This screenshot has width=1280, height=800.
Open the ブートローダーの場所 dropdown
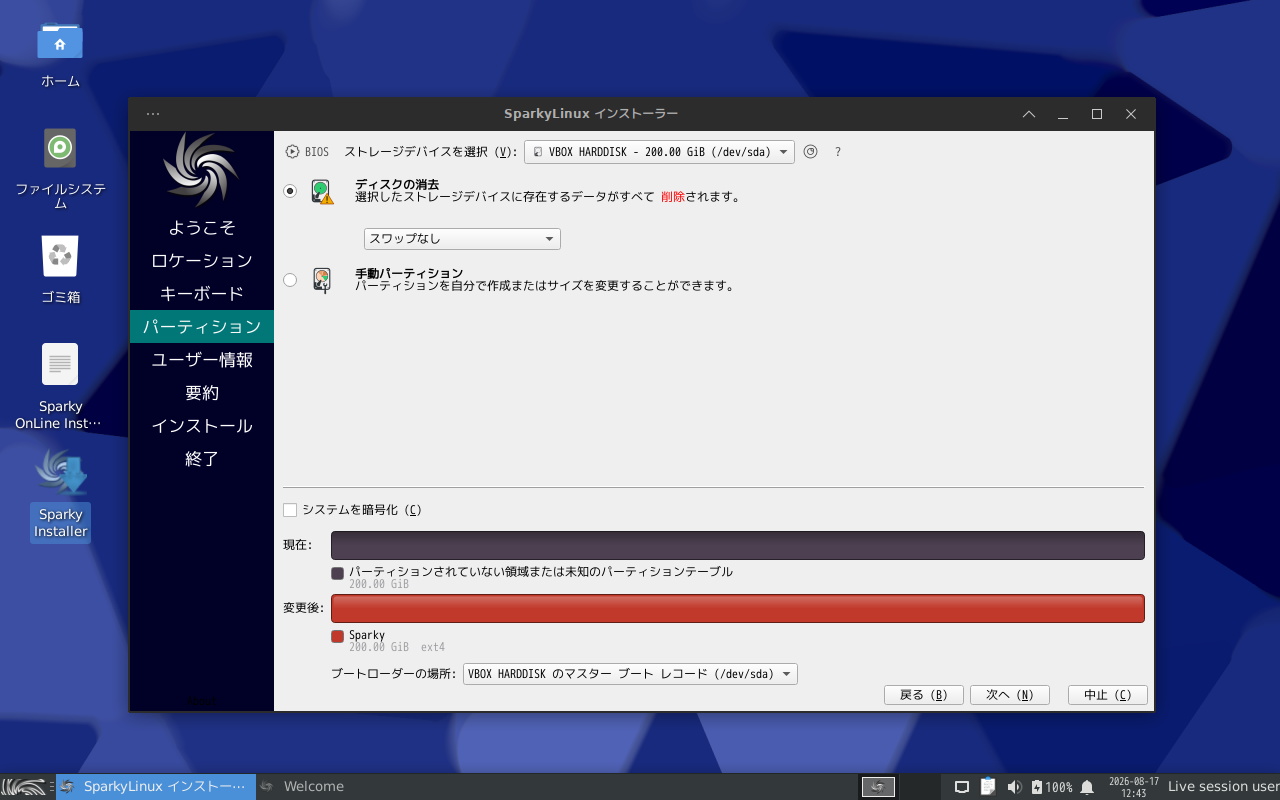[x=630, y=674]
